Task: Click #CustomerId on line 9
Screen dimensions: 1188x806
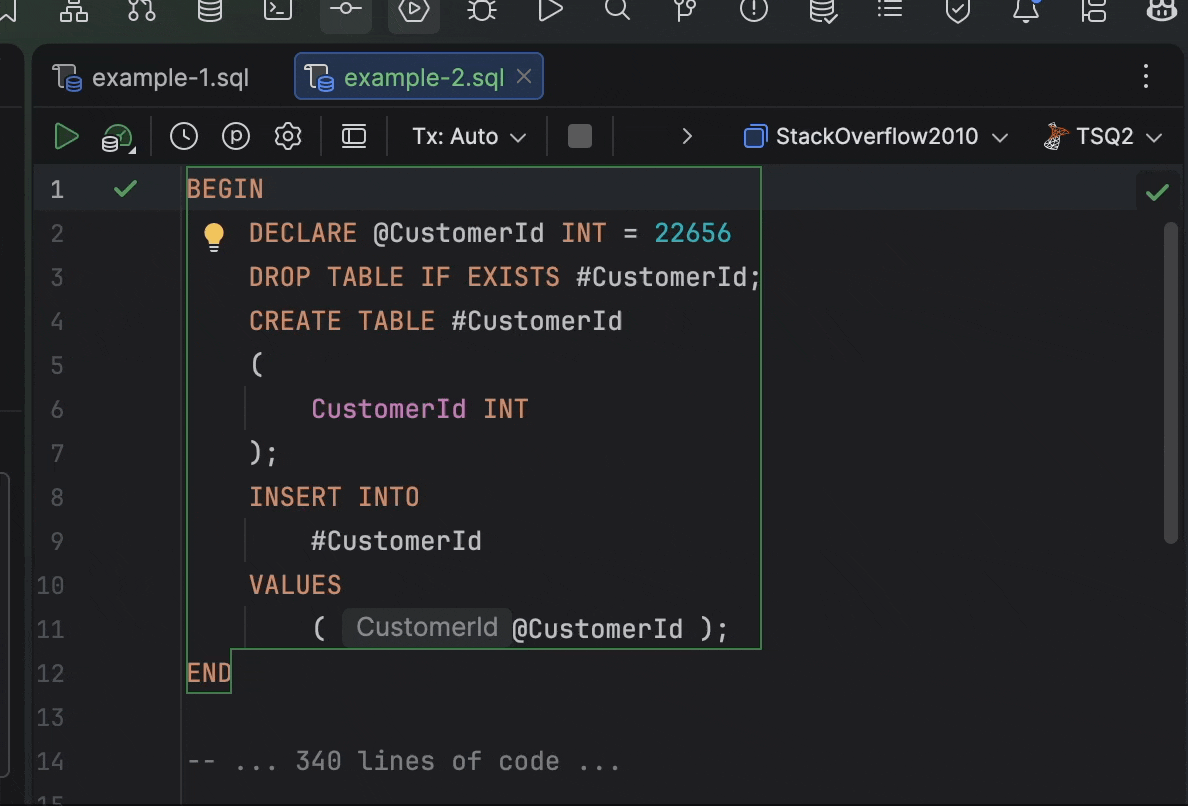Action: tap(396, 541)
